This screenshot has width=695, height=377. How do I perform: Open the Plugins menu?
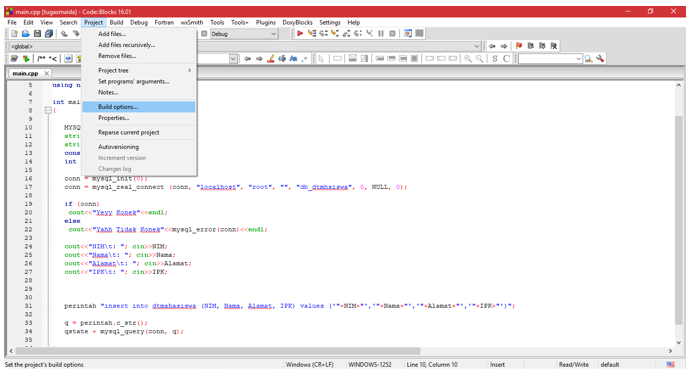266,22
